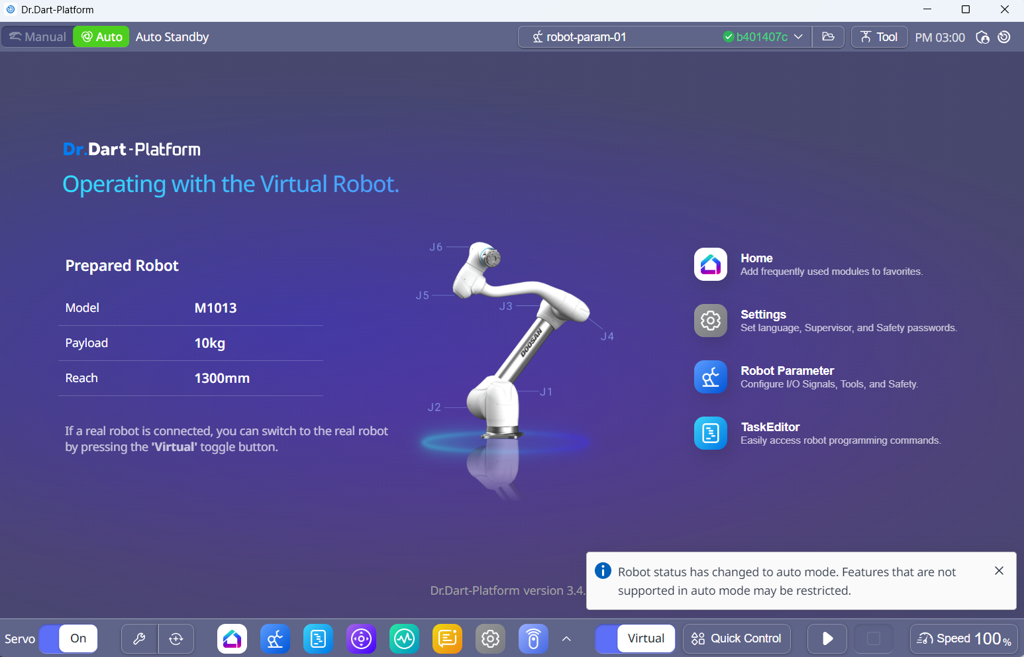Toggle the Servo On switch
Viewport: 1024px width, 657px height.
(x=68, y=638)
